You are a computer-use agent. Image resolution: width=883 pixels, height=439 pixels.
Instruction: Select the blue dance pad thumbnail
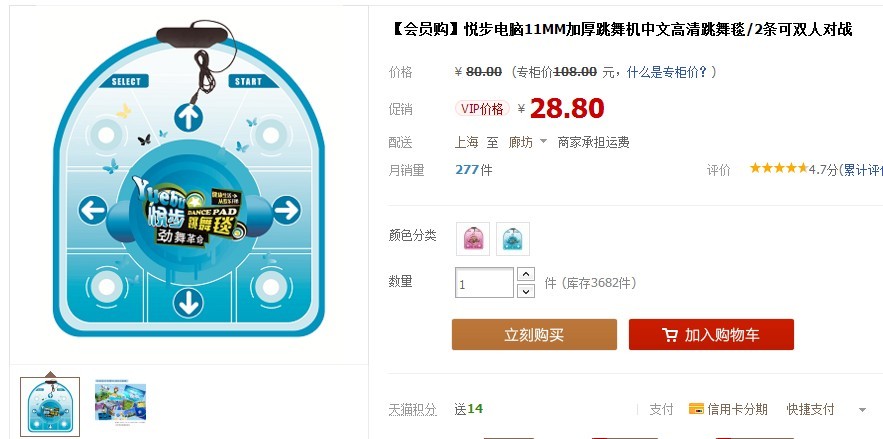tap(50, 406)
